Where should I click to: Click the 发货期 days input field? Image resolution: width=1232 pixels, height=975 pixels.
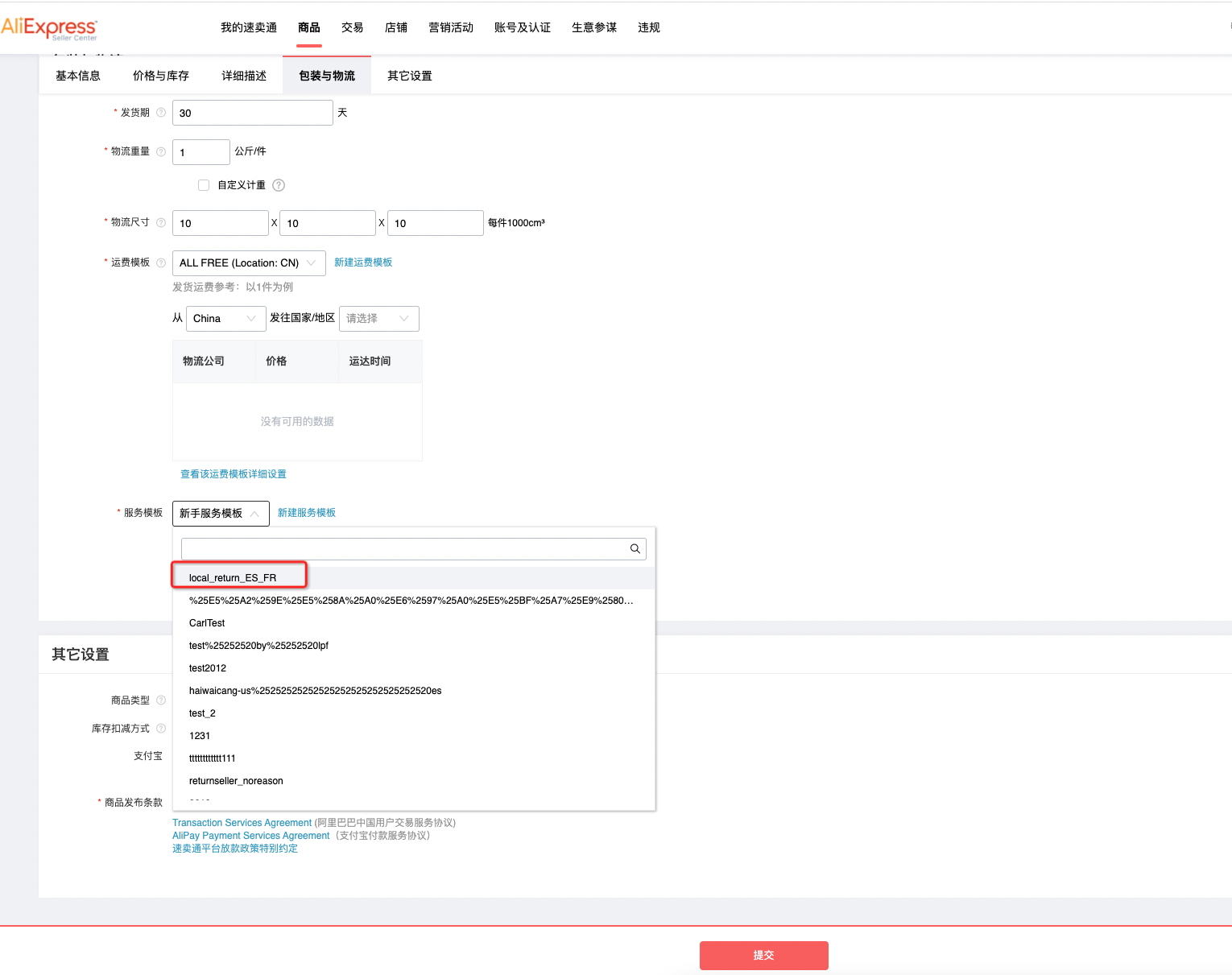253,113
